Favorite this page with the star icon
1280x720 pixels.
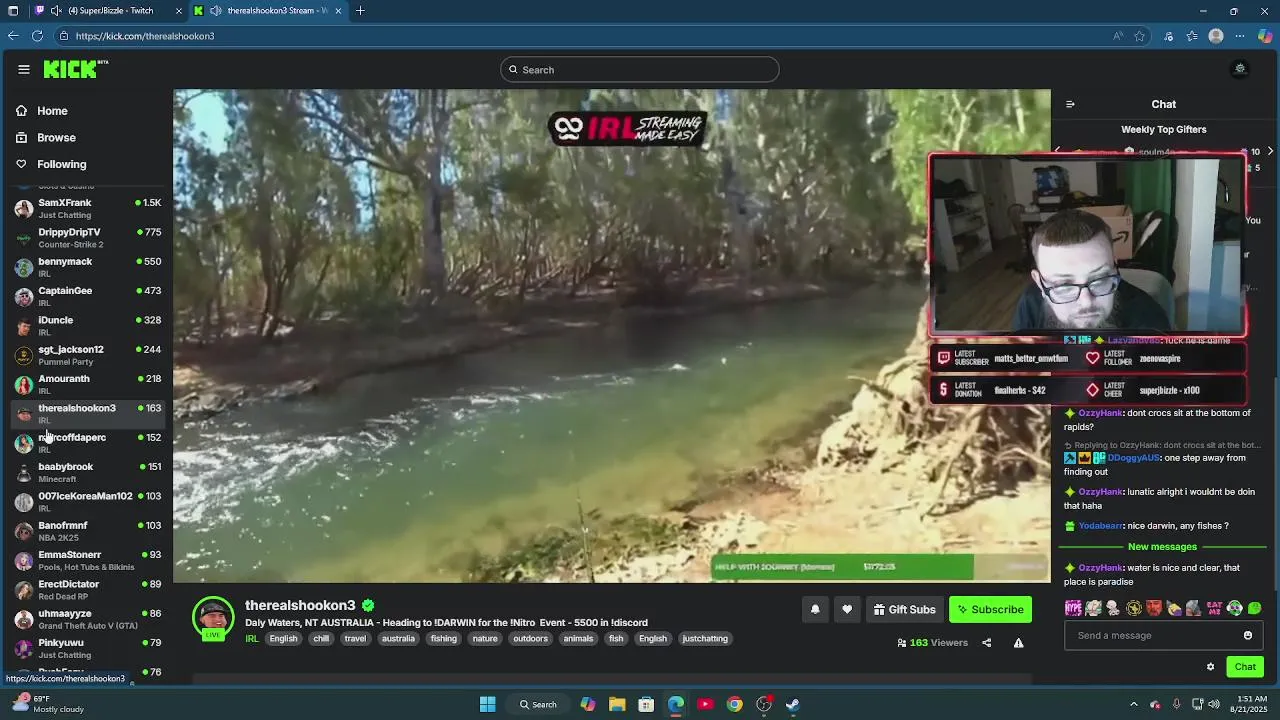coord(1139,36)
